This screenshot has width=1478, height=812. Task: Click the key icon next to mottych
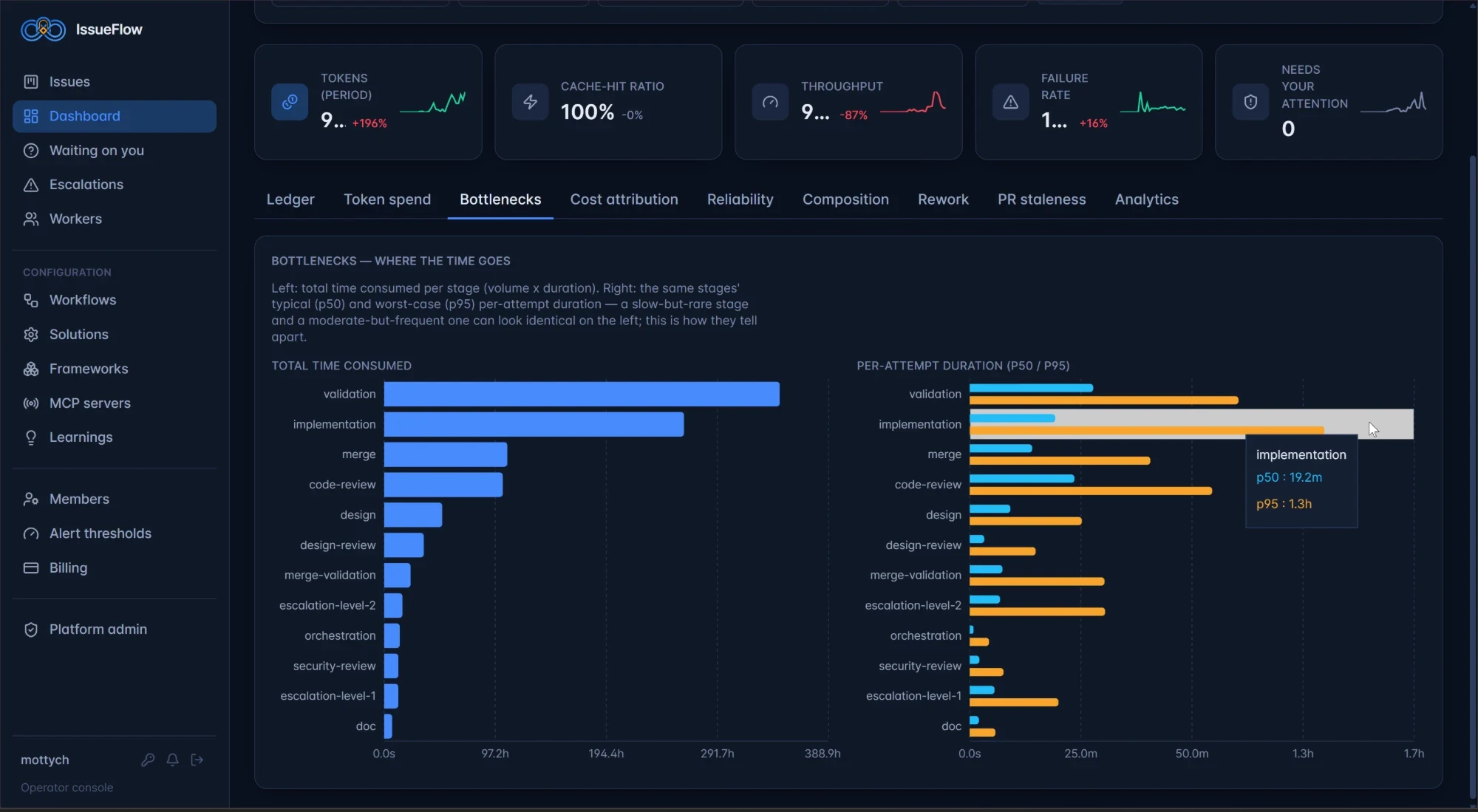[x=148, y=760]
